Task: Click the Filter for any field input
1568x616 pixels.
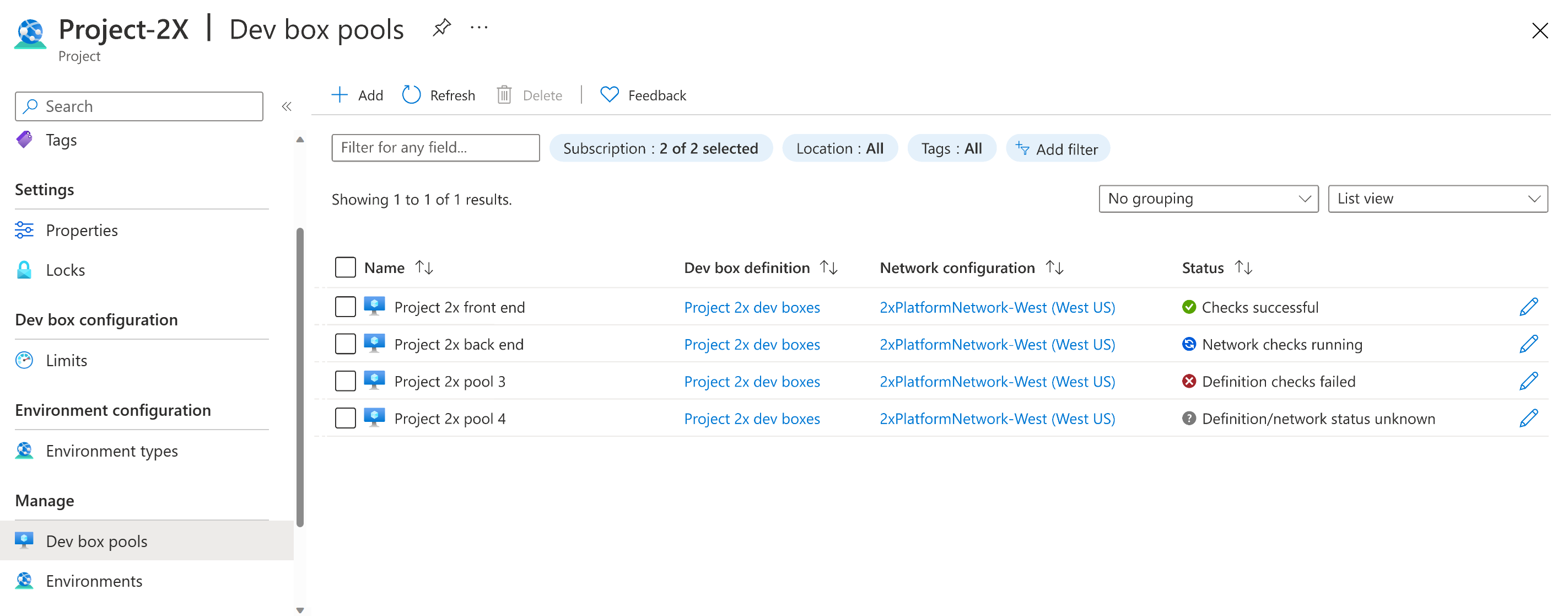Action: (x=435, y=148)
